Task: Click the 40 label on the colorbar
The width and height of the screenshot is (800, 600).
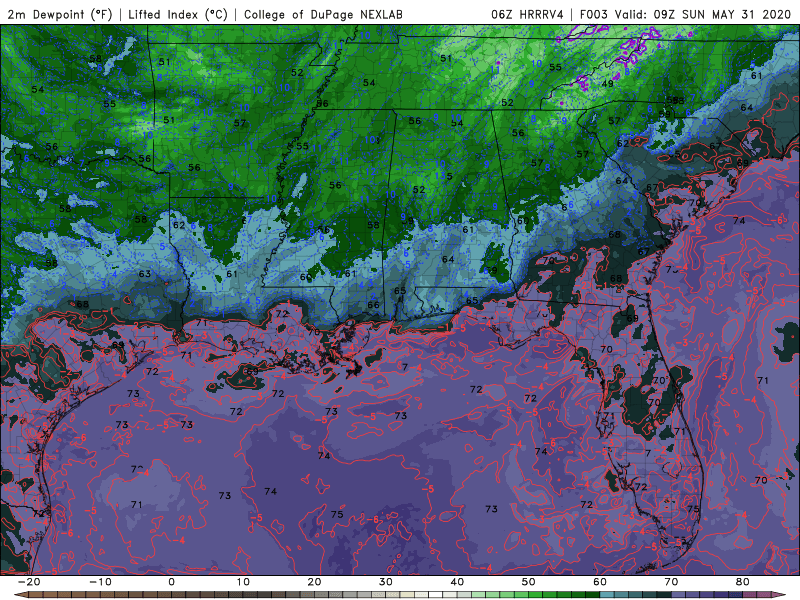Action: click(457, 582)
